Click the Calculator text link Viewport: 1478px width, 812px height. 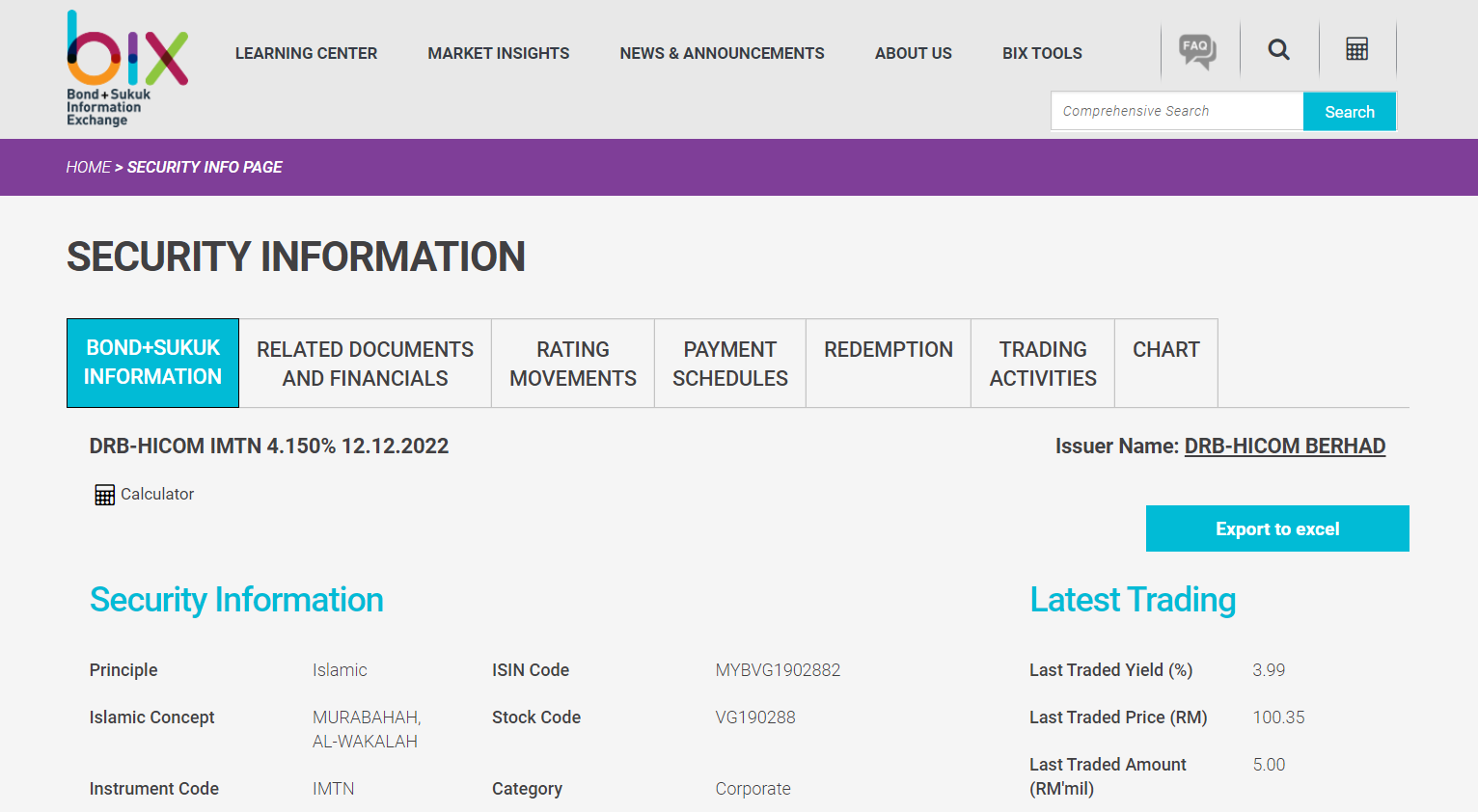coord(157,494)
